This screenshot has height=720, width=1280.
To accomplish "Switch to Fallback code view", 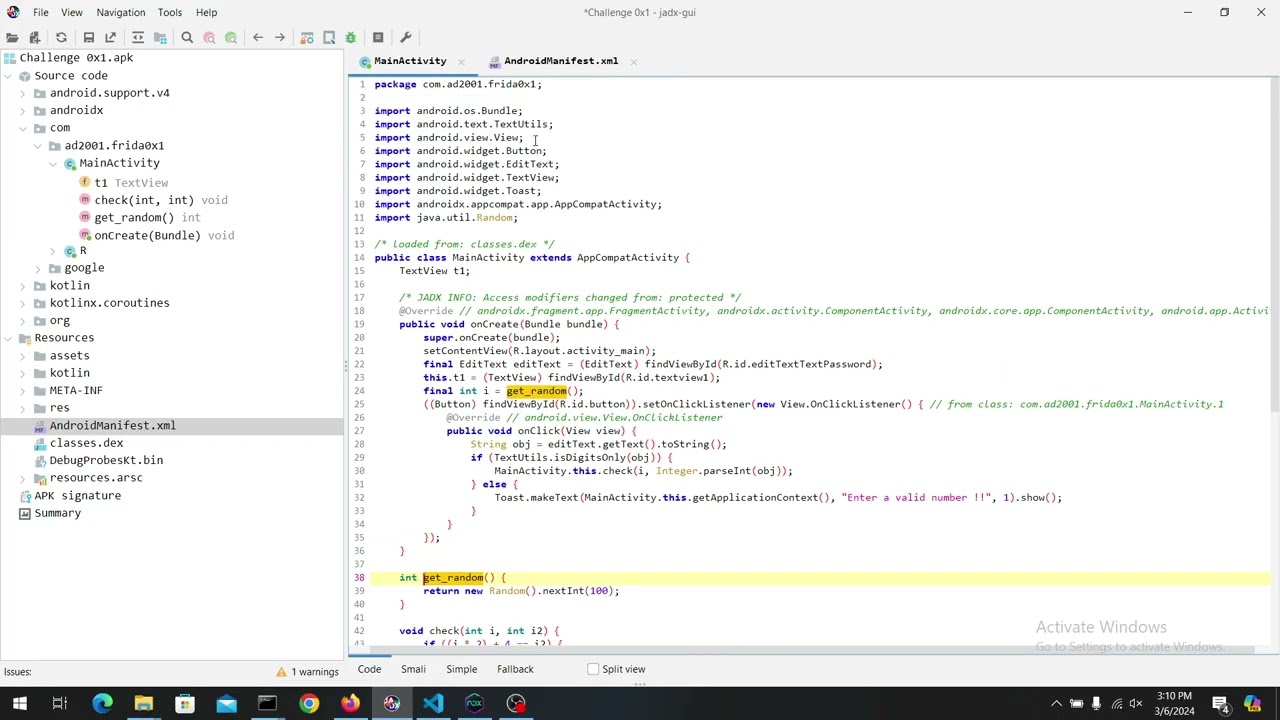I will pos(515,669).
